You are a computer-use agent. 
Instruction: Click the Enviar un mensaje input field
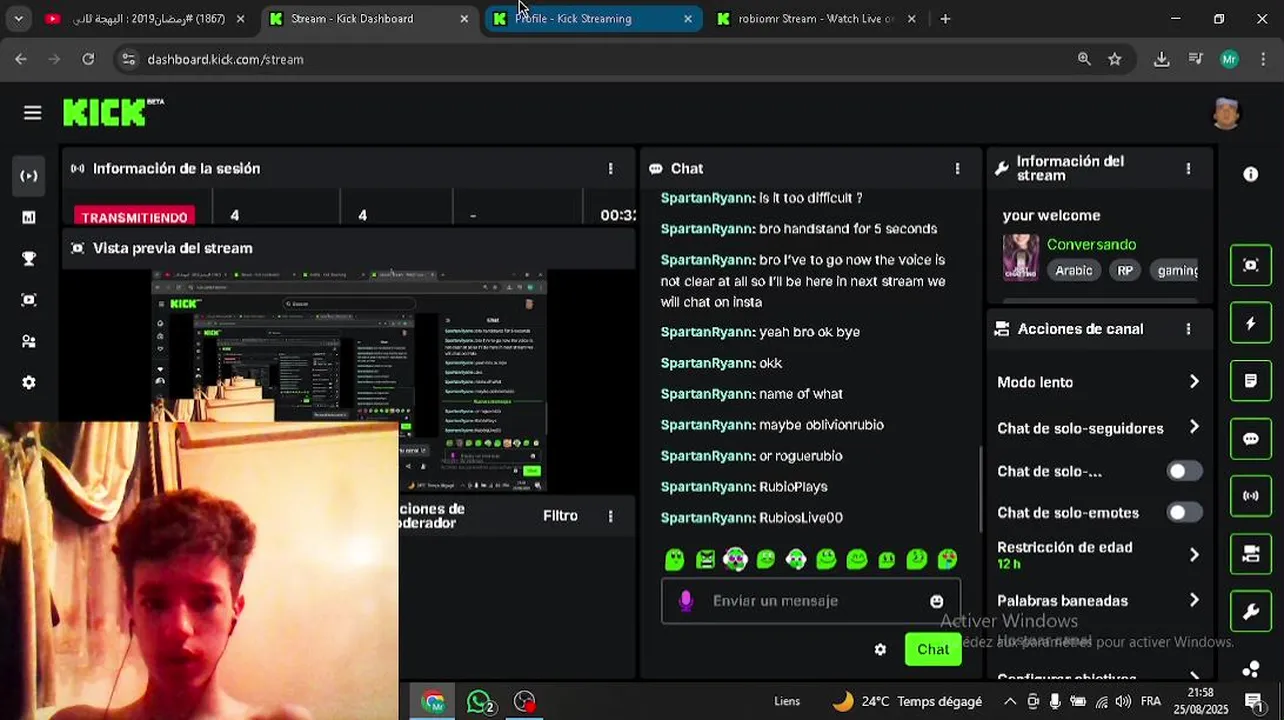point(811,601)
